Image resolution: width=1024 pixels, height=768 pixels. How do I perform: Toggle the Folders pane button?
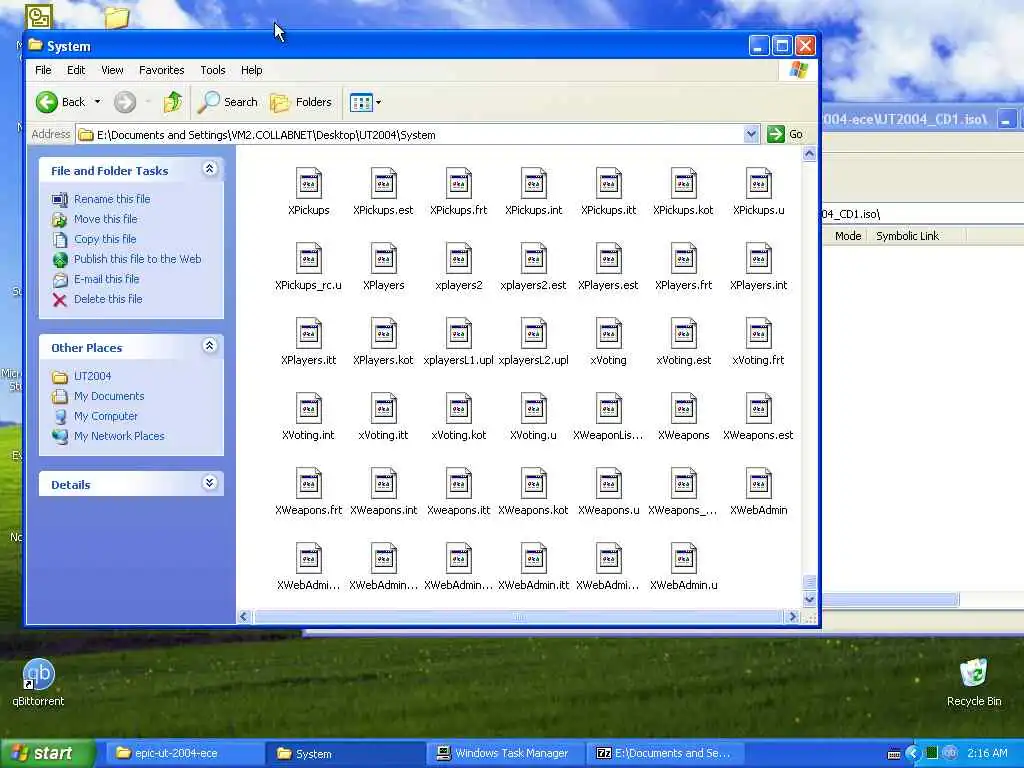[x=301, y=102]
